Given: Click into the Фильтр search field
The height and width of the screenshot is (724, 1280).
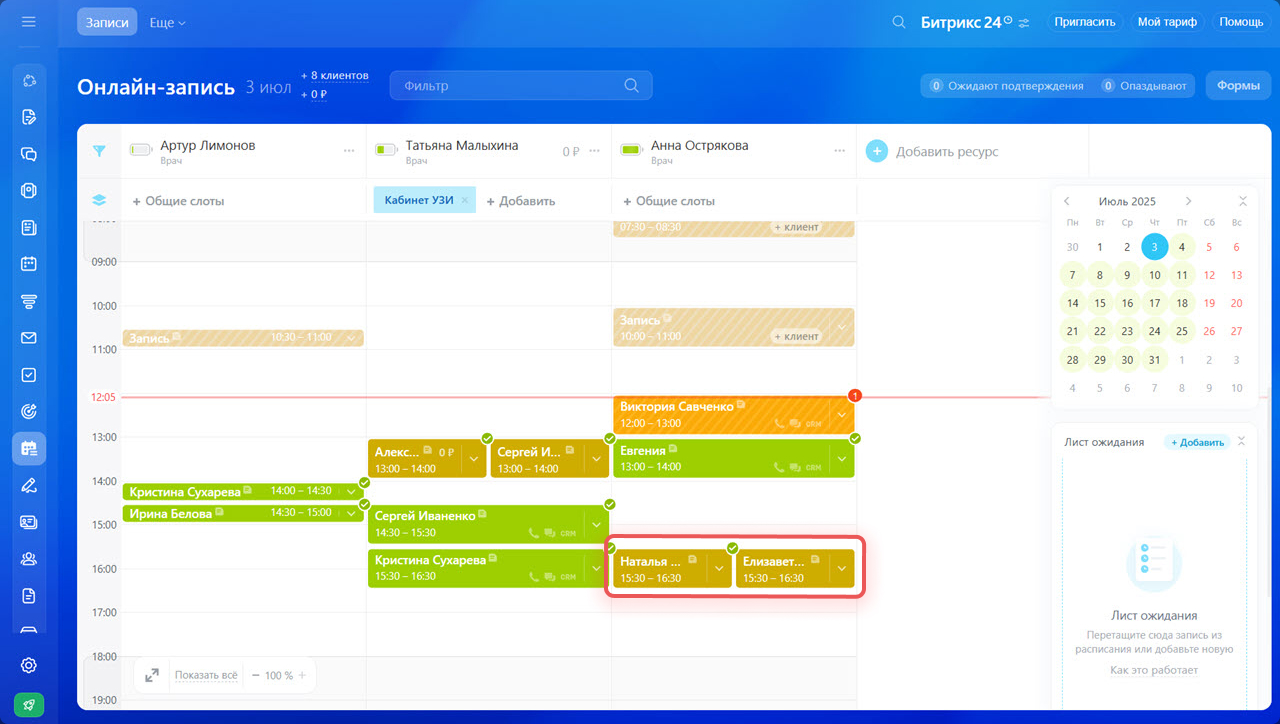Looking at the screenshot, I should click(510, 86).
